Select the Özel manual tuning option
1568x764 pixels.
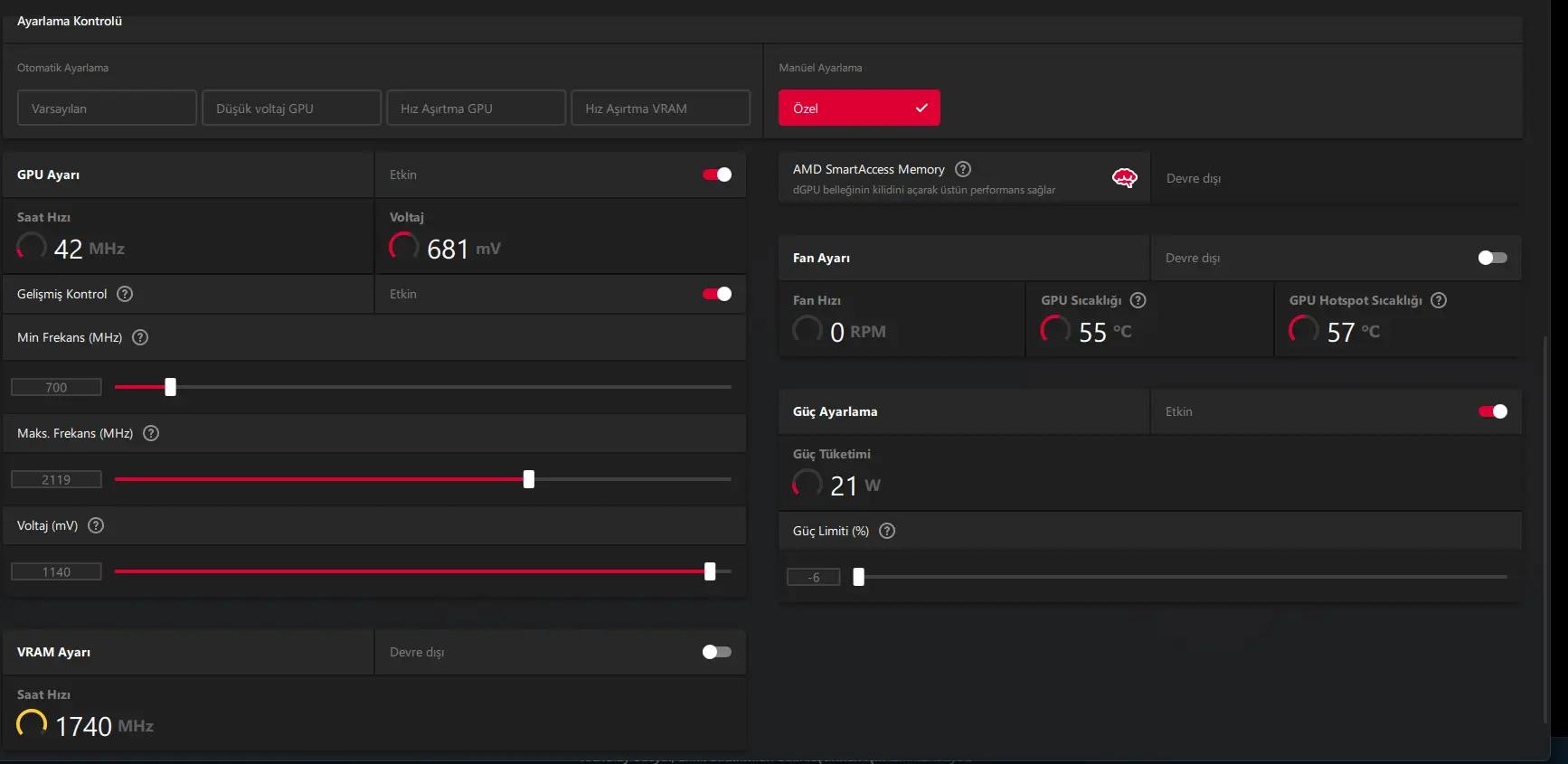click(859, 108)
